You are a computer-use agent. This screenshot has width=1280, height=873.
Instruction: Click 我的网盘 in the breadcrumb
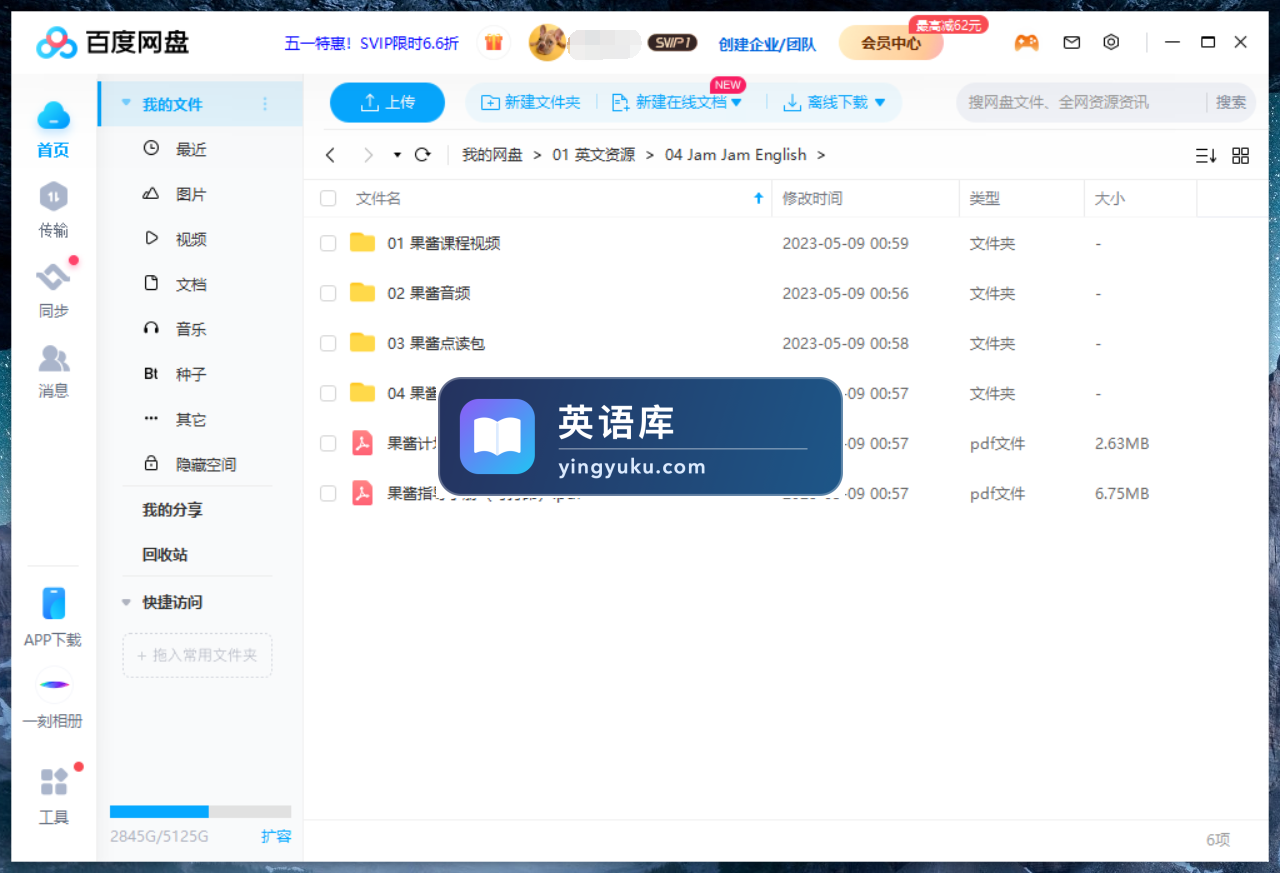(x=492, y=155)
